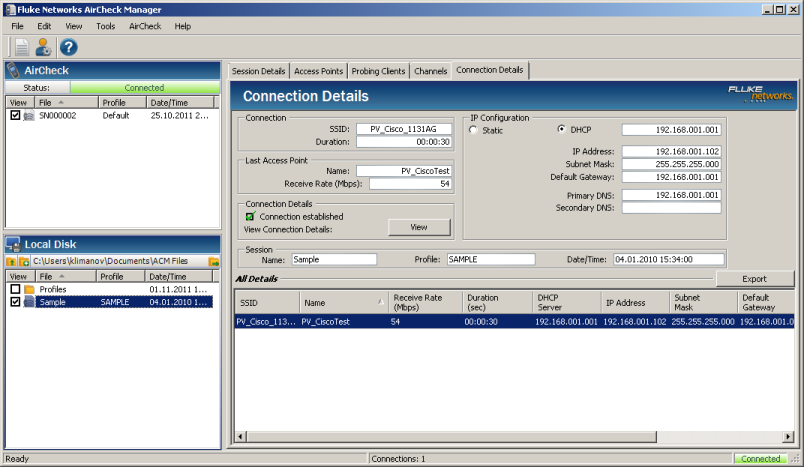This screenshot has height=467, width=804.
Task: Sort Local Disk list by File column
Action: coord(66,276)
